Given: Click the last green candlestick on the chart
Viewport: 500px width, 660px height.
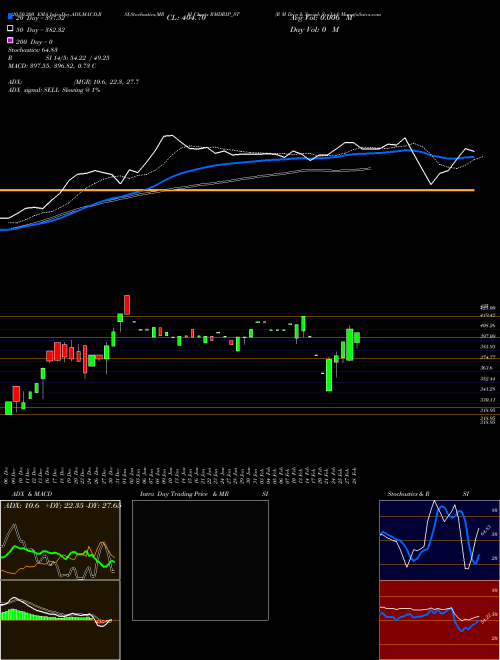Looking at the screenshot, I should 357,338.
